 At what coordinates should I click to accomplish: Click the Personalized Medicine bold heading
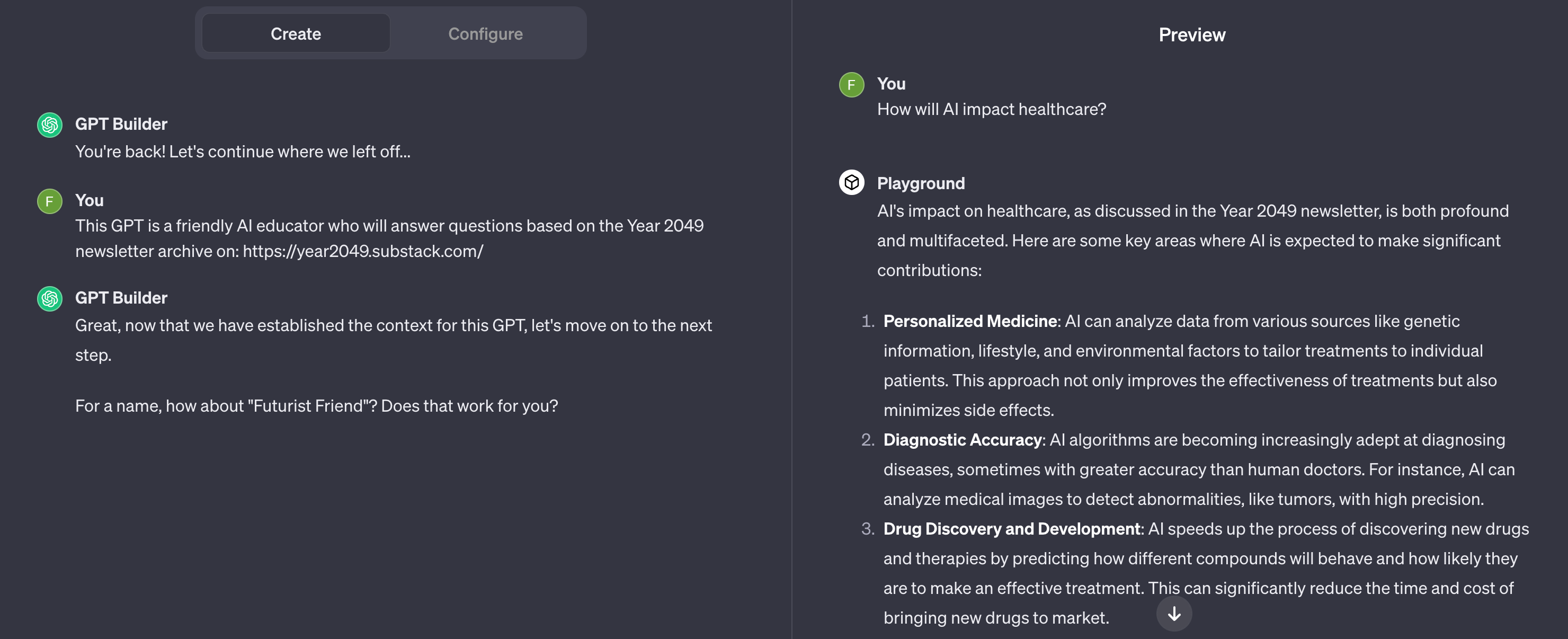[x=970, y=321]
